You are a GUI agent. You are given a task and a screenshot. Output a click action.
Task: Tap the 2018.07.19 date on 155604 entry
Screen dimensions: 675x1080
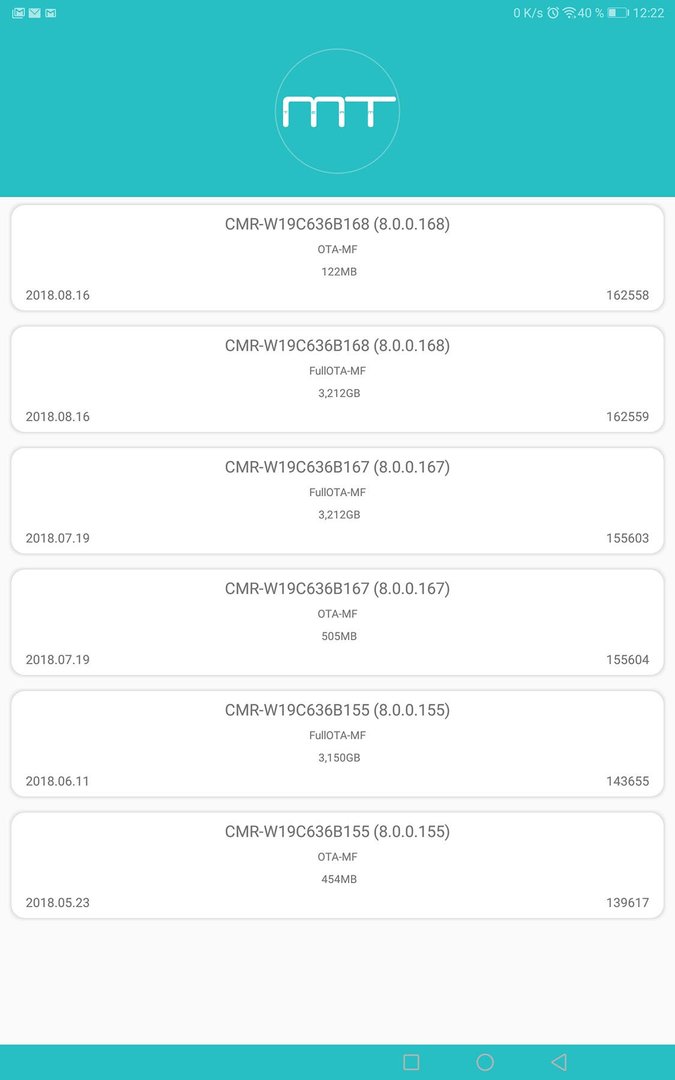pyautogui.click(x=58, y=659)
